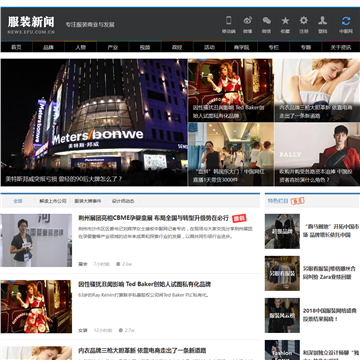Open the lingerie brand article headline in list
The width and height of the screenshot is (360, 360).
point(142,351)
